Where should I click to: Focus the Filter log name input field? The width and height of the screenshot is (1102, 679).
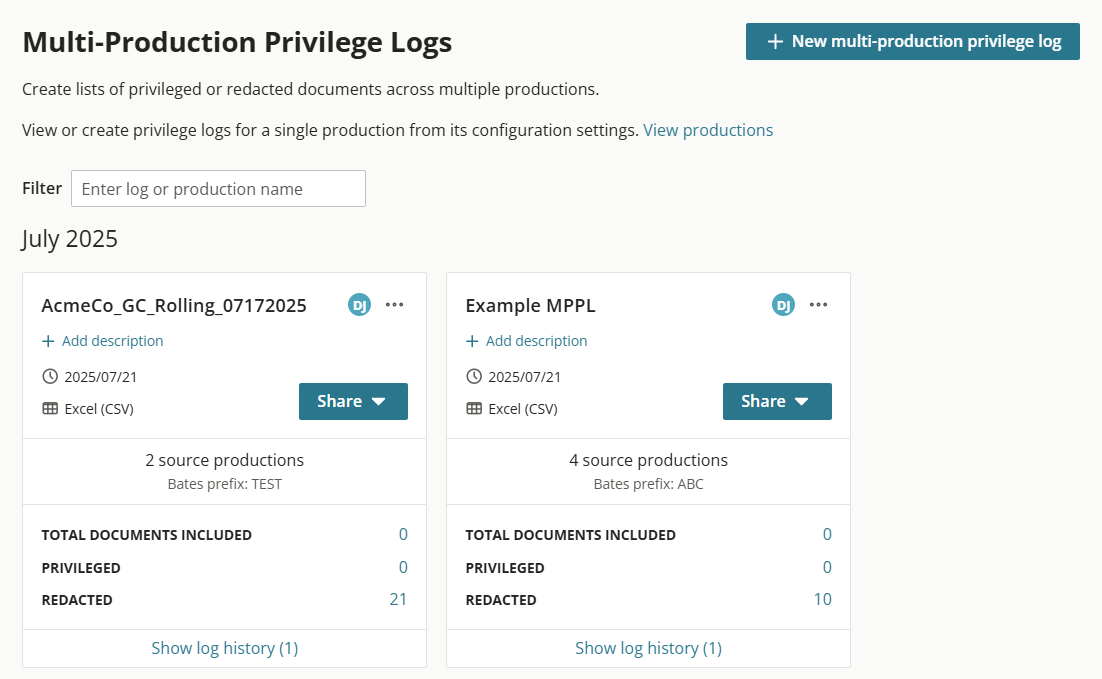click(218, 189)
